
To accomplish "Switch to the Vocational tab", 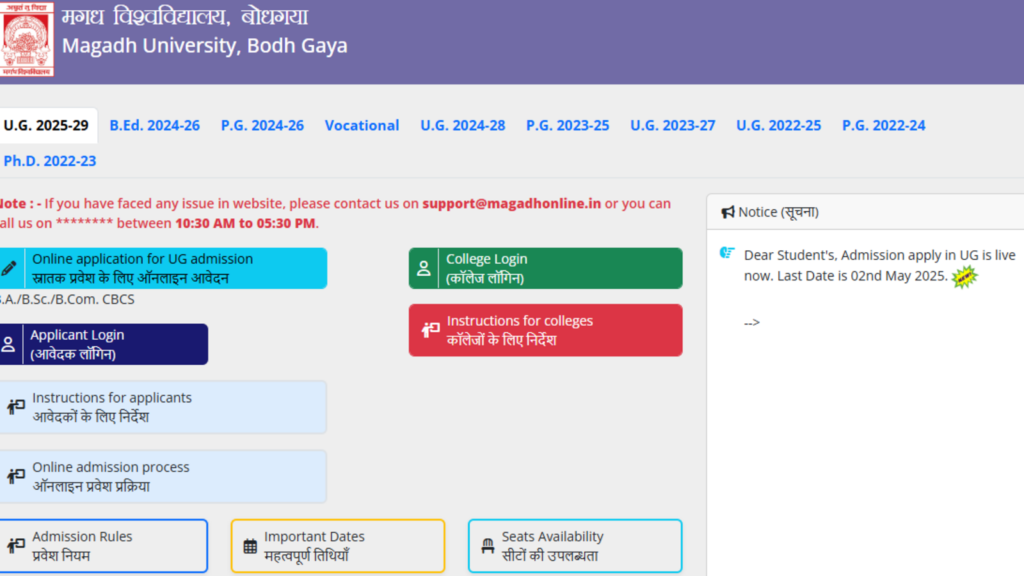I will pyautogui.click(x=362, y=125).
